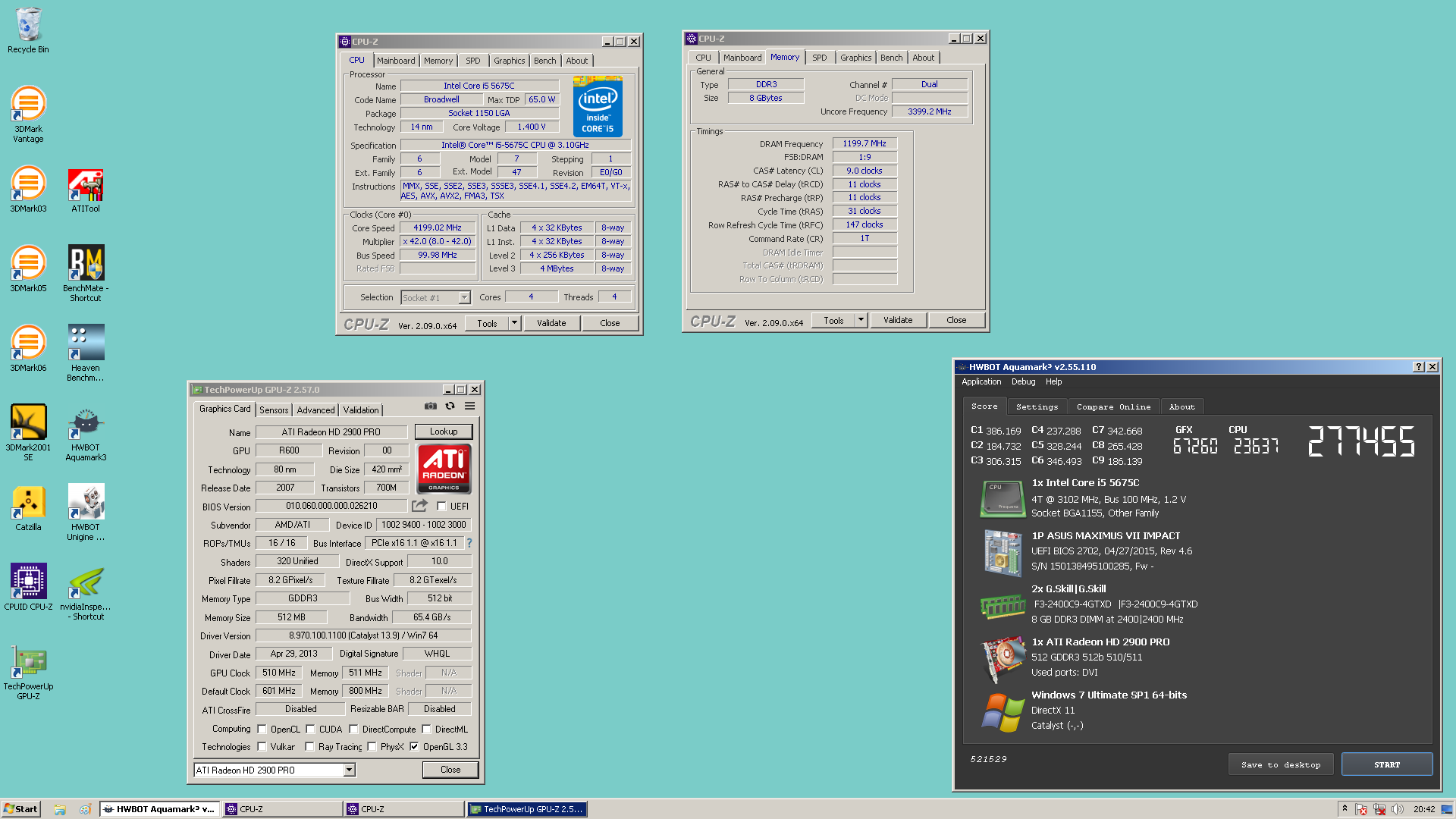Toggle OpenGL 3.3 checkbox in GPU-Z
Image resolution: width=1456 pixels, height=819 pixels.
click(x=414, y=747)
